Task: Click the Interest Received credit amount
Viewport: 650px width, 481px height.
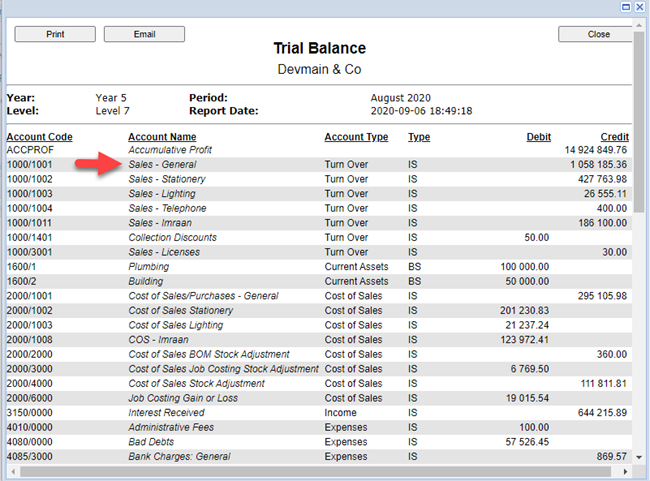Action: tap(598, 413)
